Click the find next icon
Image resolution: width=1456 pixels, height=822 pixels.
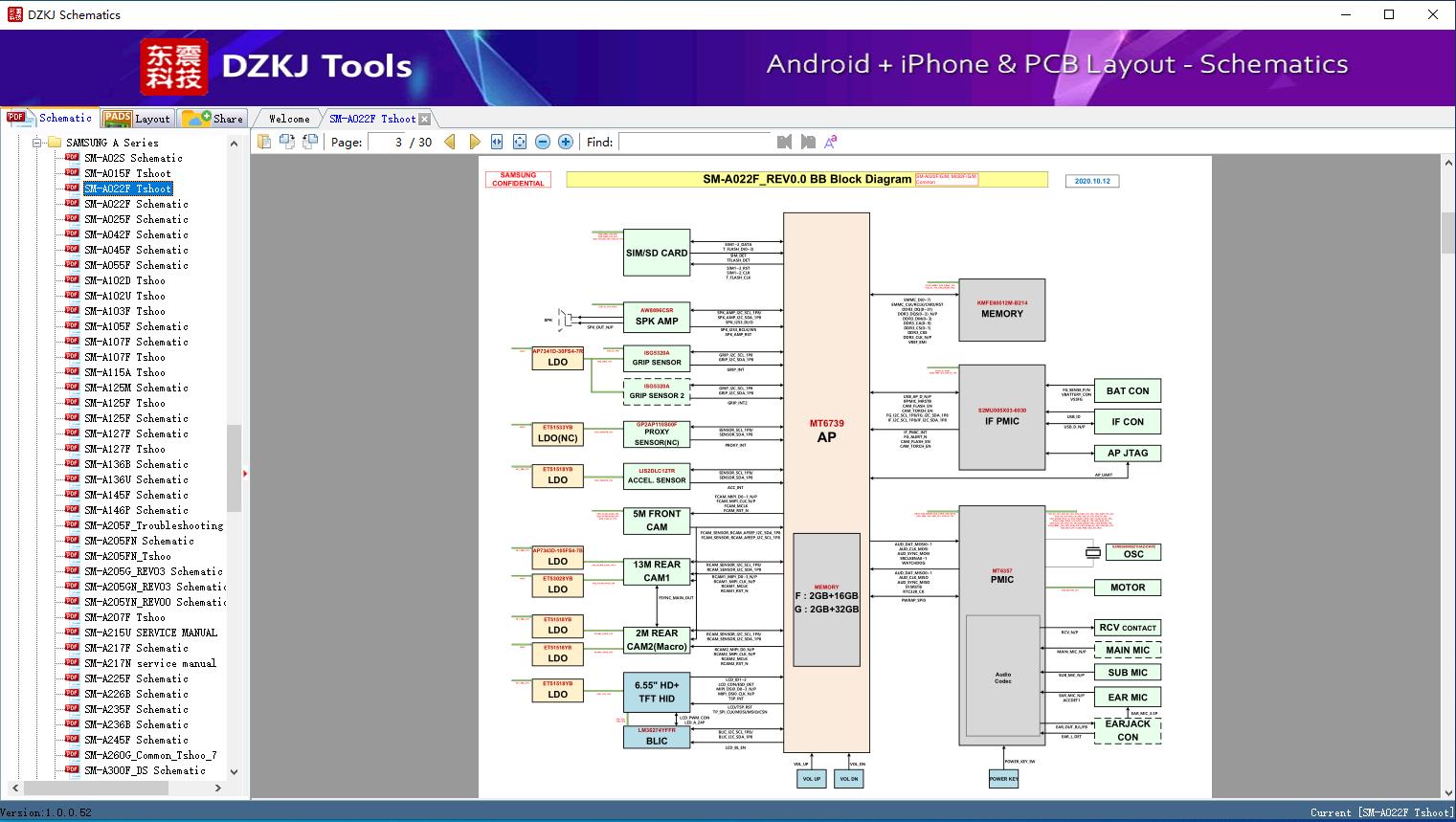[808, 142]
